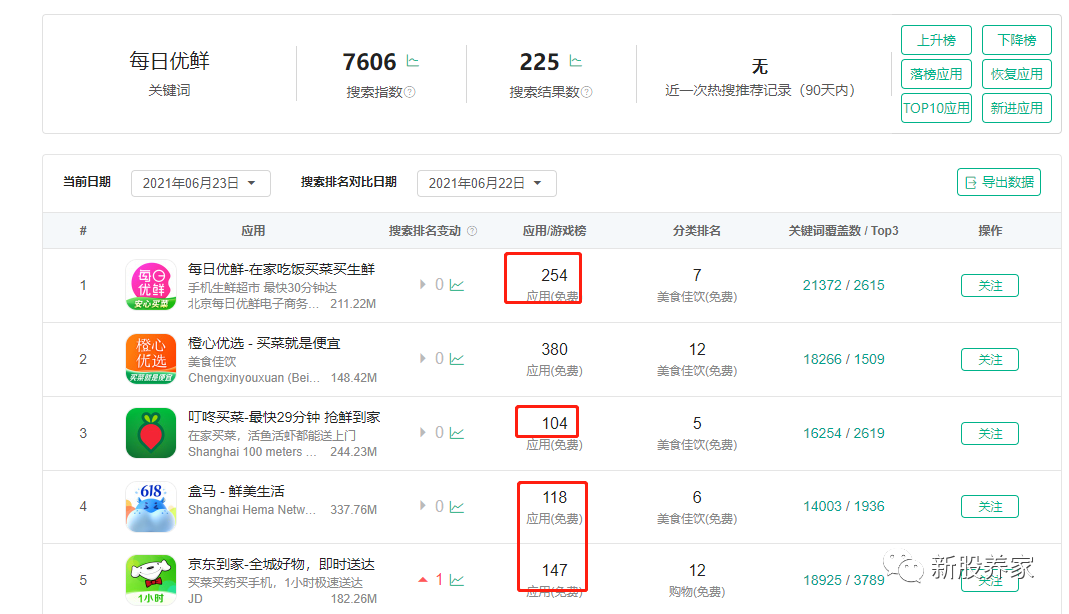Click category rank 7 美食佳饮(免费)
Screen dimensions: 1069x614
(697, 286)
